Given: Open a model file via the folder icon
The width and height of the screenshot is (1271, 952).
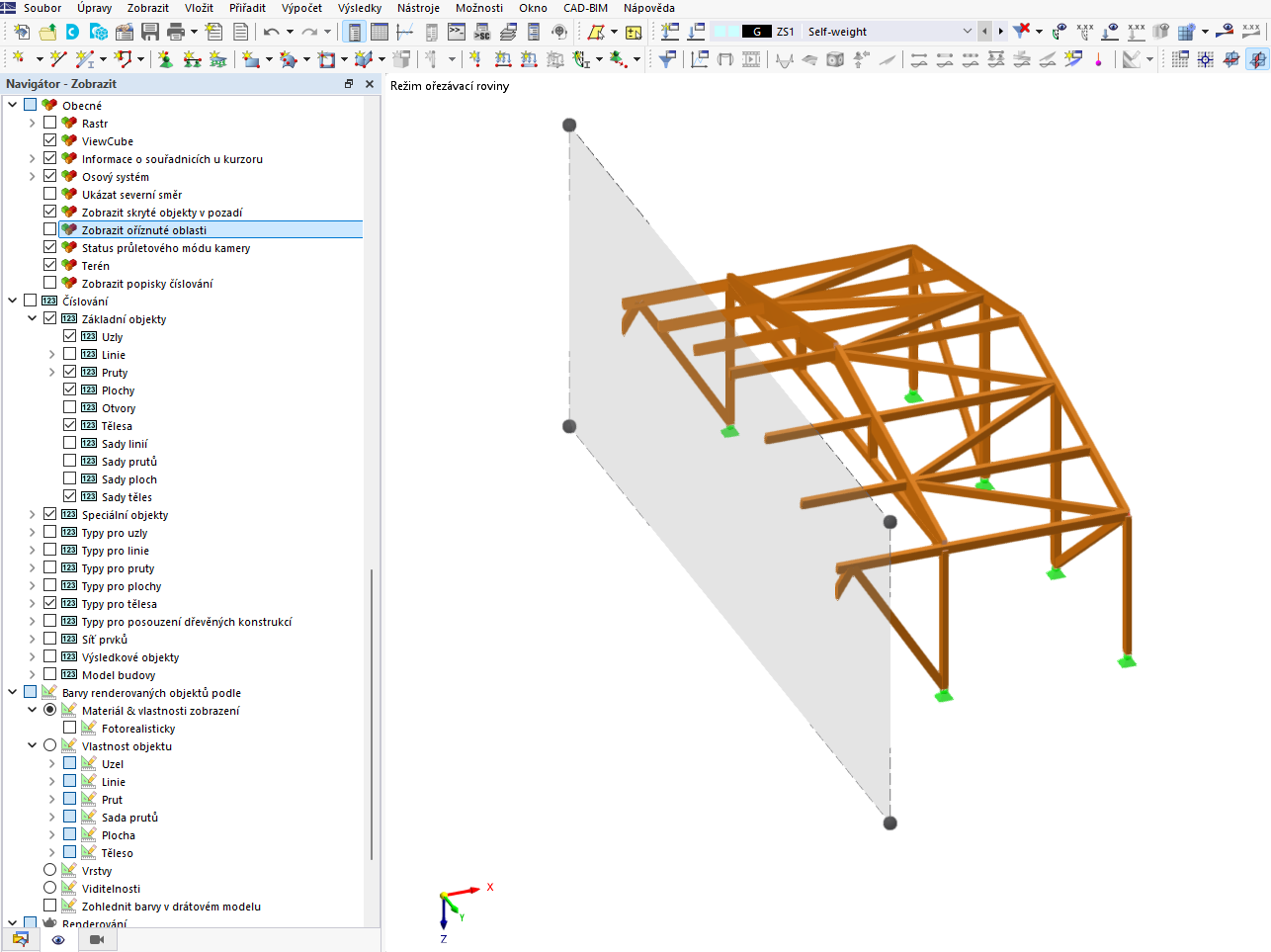Looking at the screenshot, I should (46, 32).
